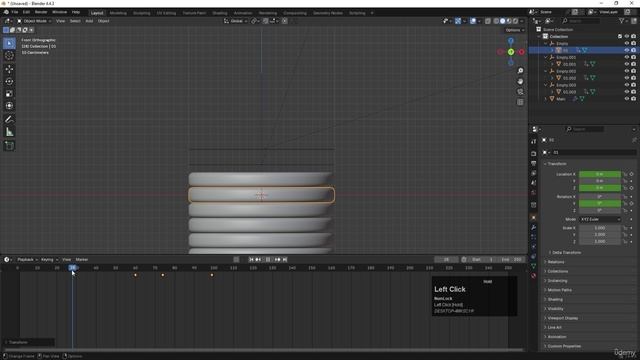Switch to the Modeling workspace tab
The width and height of the screenshot is (640, 360).
coord(118,13)
